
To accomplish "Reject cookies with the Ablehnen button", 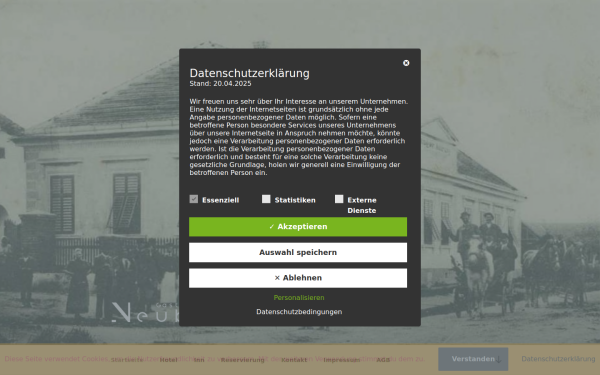I will point(298,278).
